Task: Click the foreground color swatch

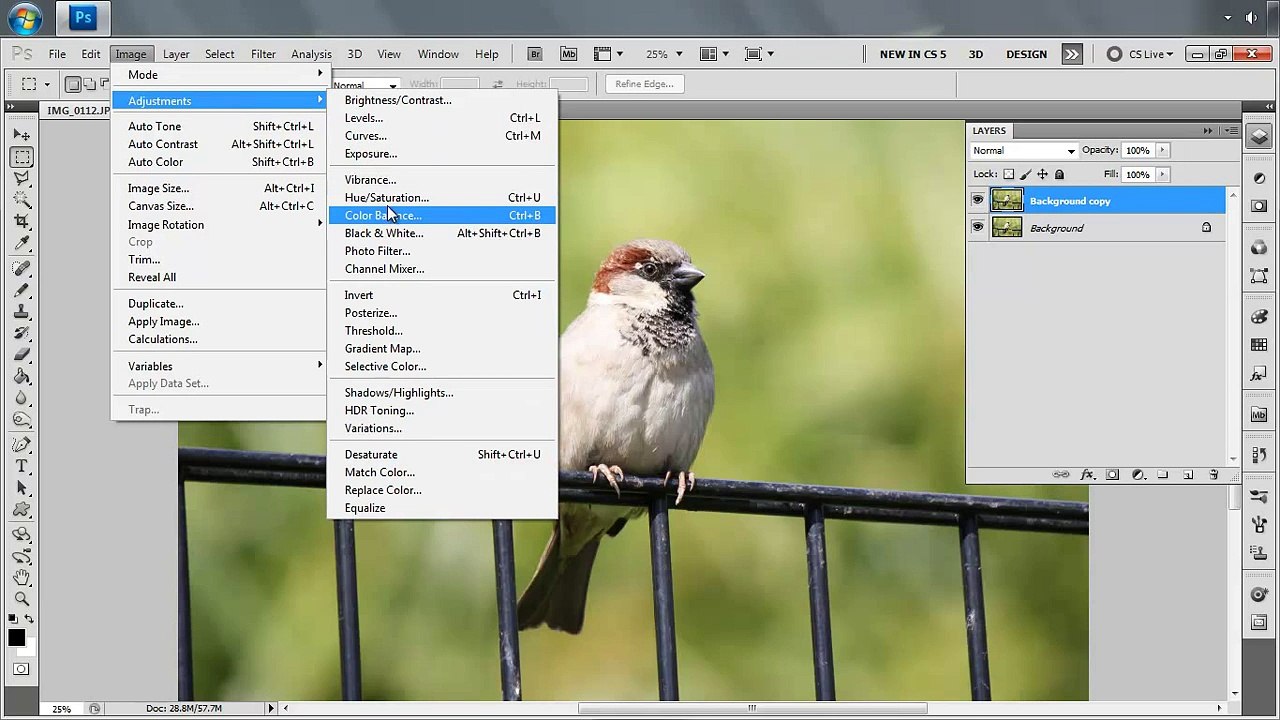Action: 17,637
